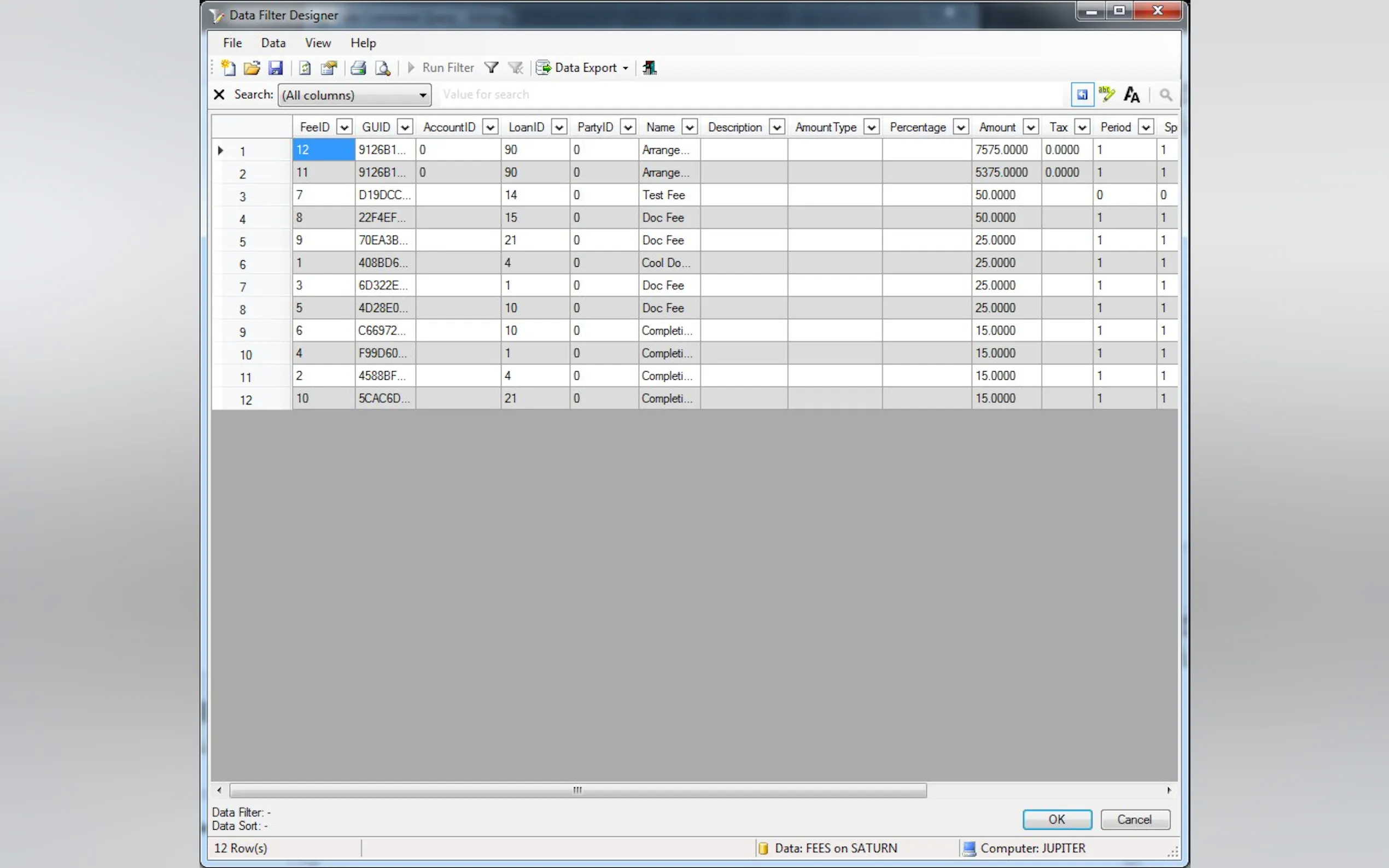Open Print Preview magnifier page icon
The image size is (1389, 868).
coord(382,68)
